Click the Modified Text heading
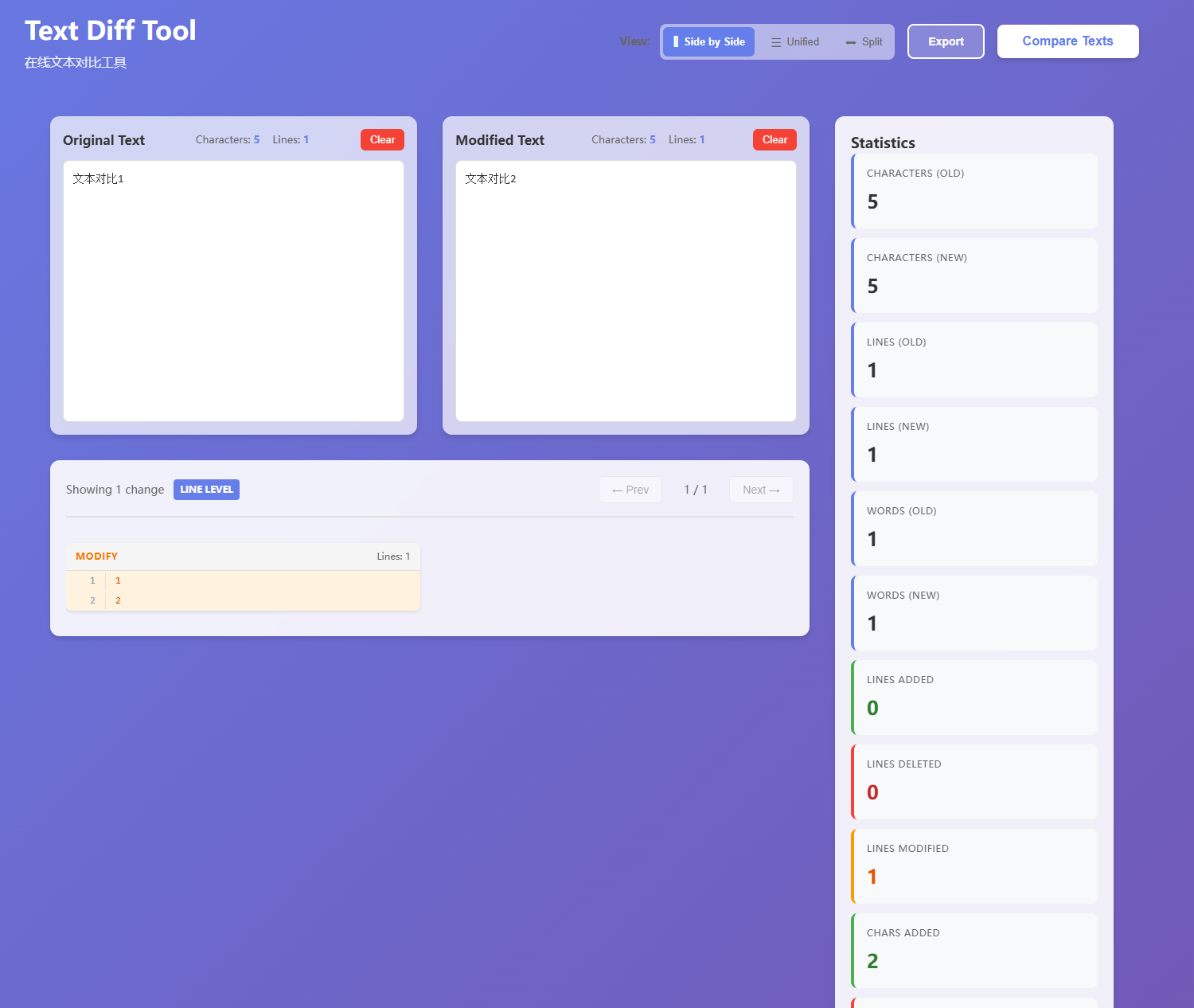 [x=500, y=140]
